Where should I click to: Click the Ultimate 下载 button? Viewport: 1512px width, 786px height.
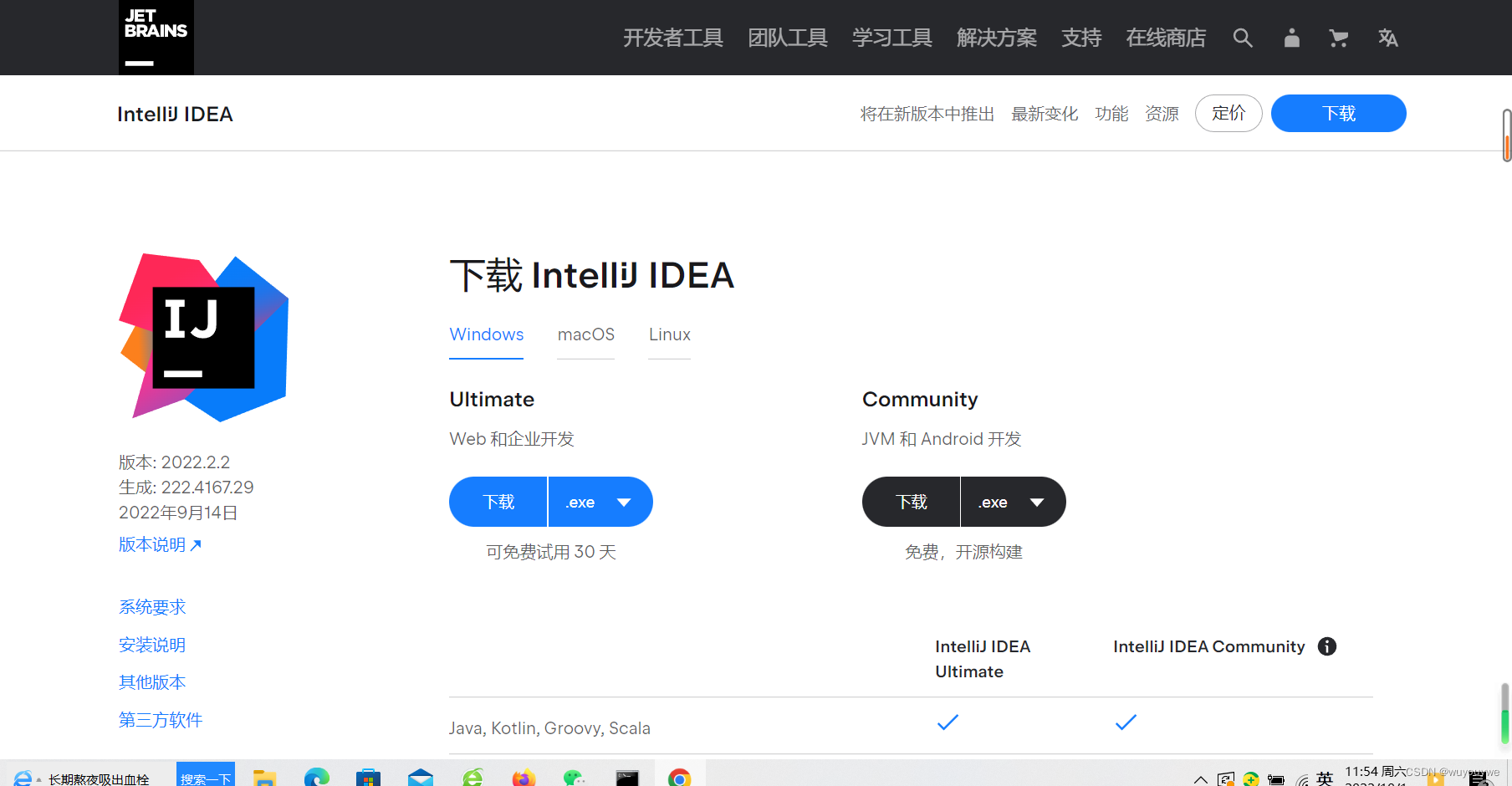click(x=498, y=502)
